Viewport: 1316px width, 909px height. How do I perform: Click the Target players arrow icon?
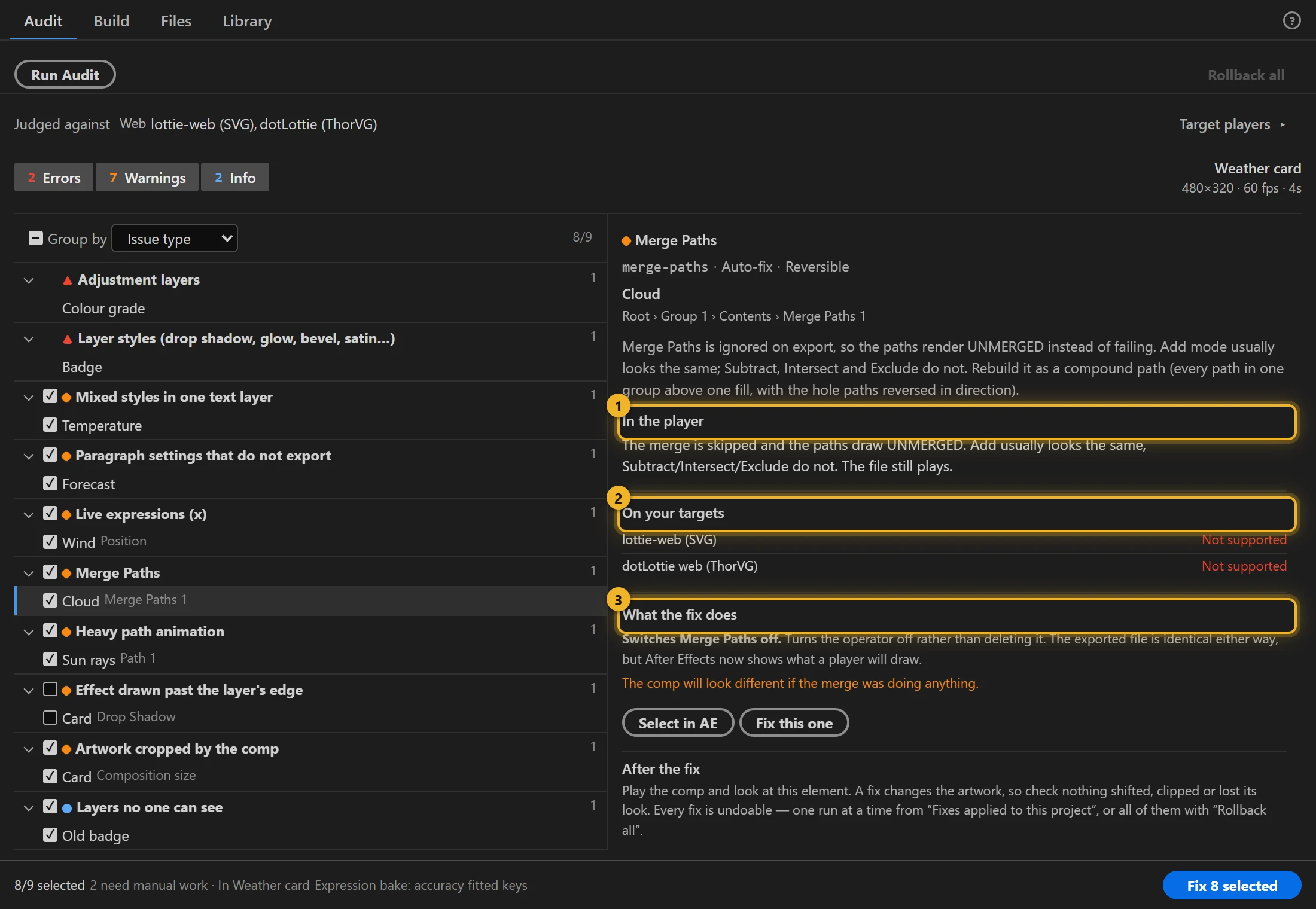tap(1283, 124)
